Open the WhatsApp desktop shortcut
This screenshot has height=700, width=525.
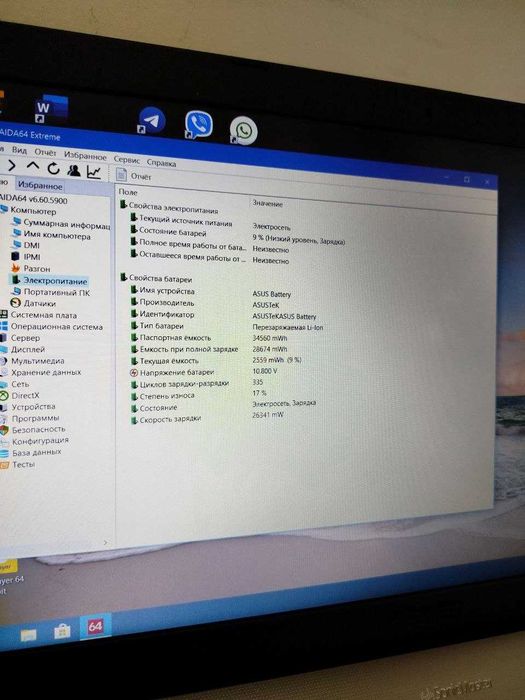pyautogui.click(x=243, y=131)
